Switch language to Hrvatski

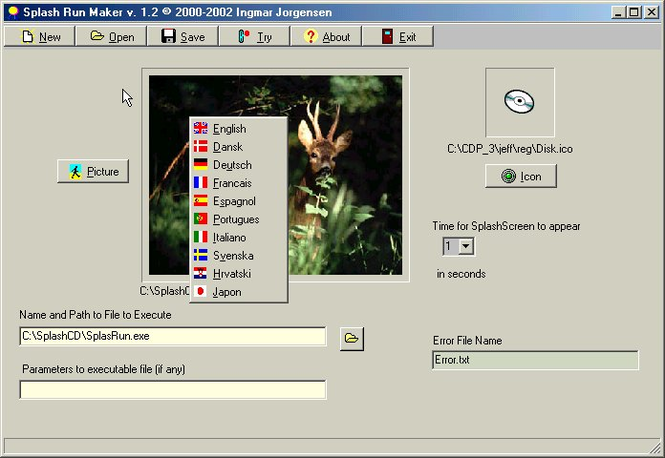[239, 274]
